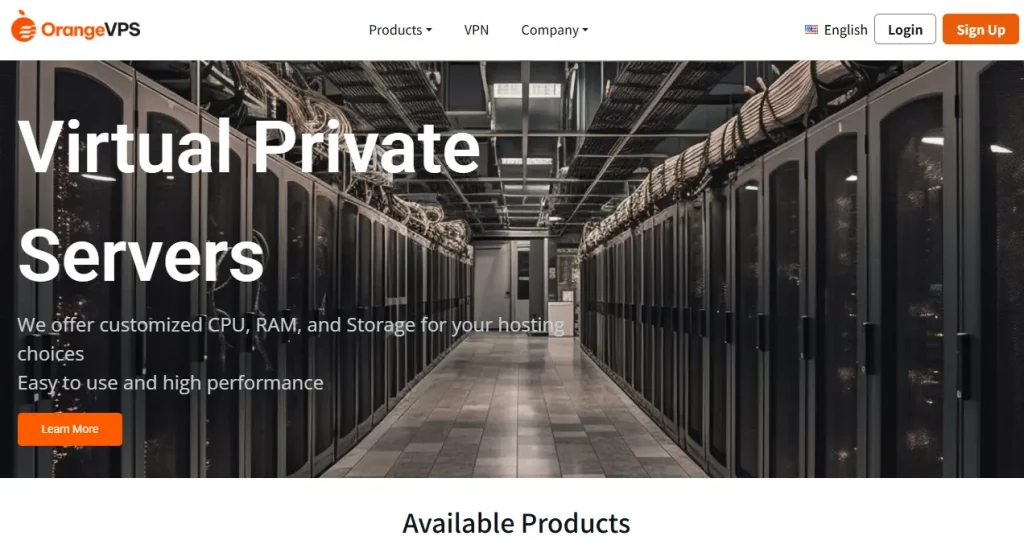Click the orange Sign Up button
The image size is (1024, 540).
click(980, 29)
